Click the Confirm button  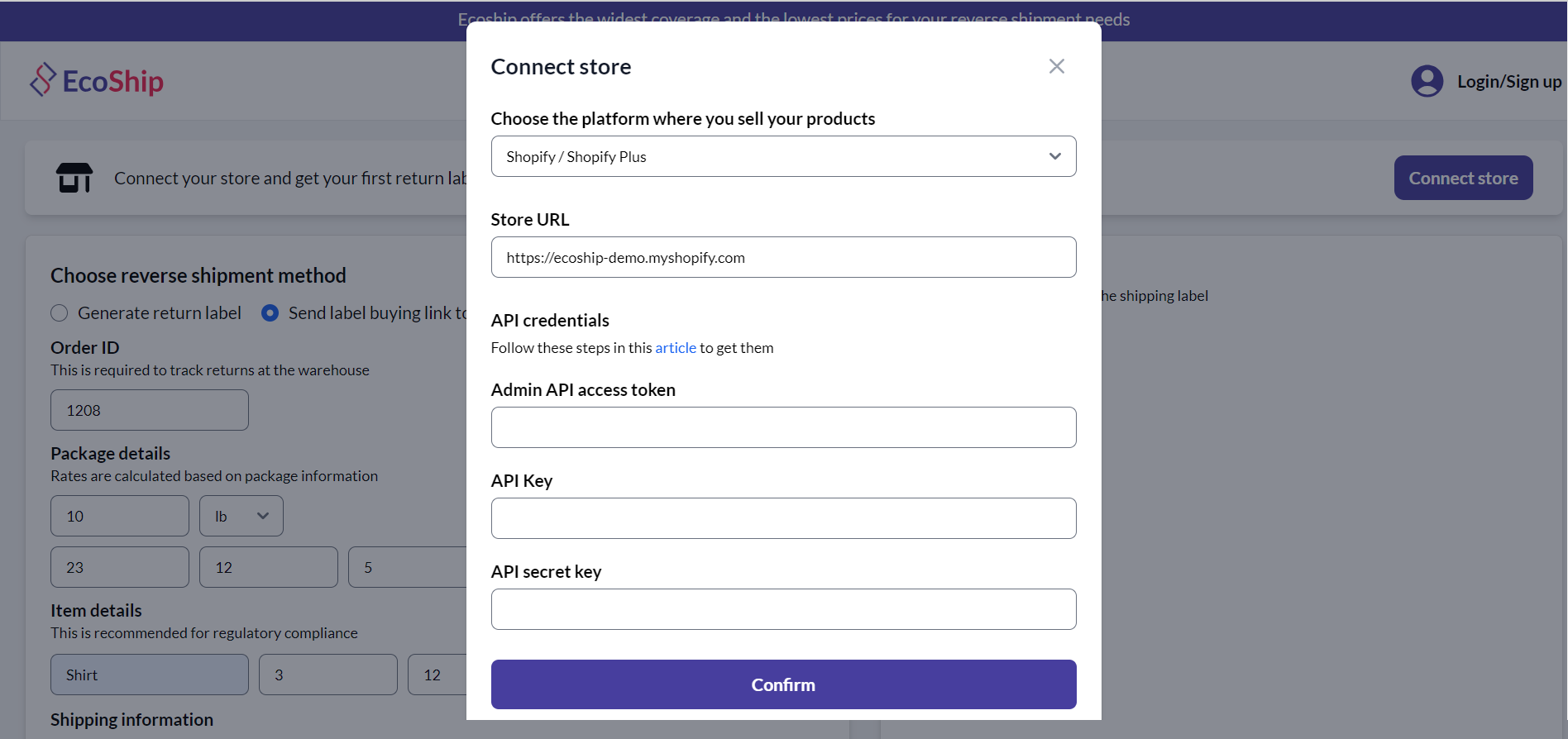click(x=783, y=684)
